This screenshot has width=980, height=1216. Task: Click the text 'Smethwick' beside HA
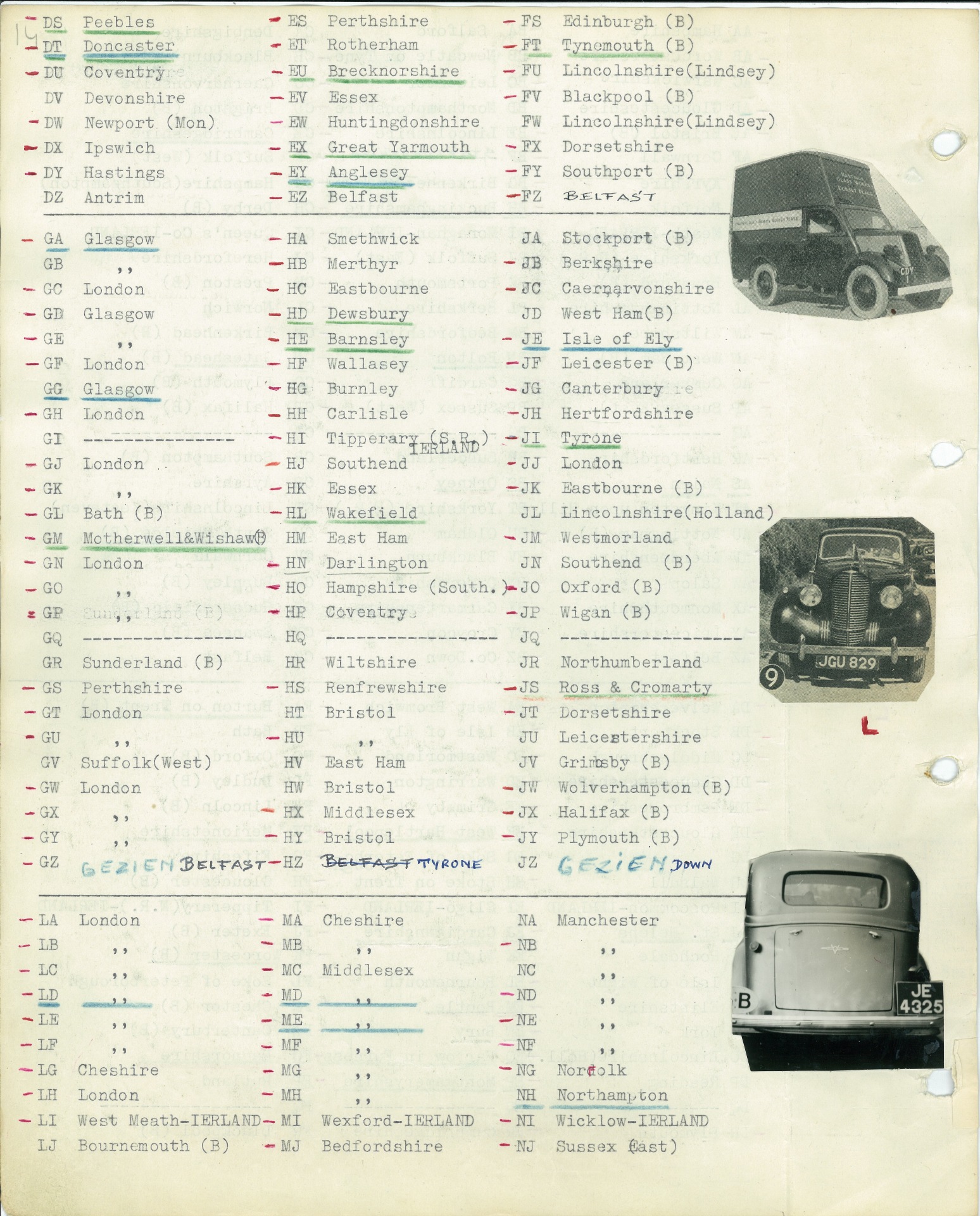(372, 239)
